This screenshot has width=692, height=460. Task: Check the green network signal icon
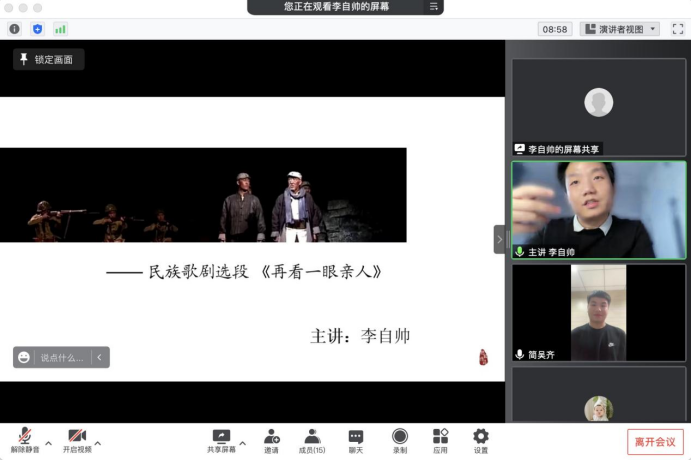(x=60, y=29)
